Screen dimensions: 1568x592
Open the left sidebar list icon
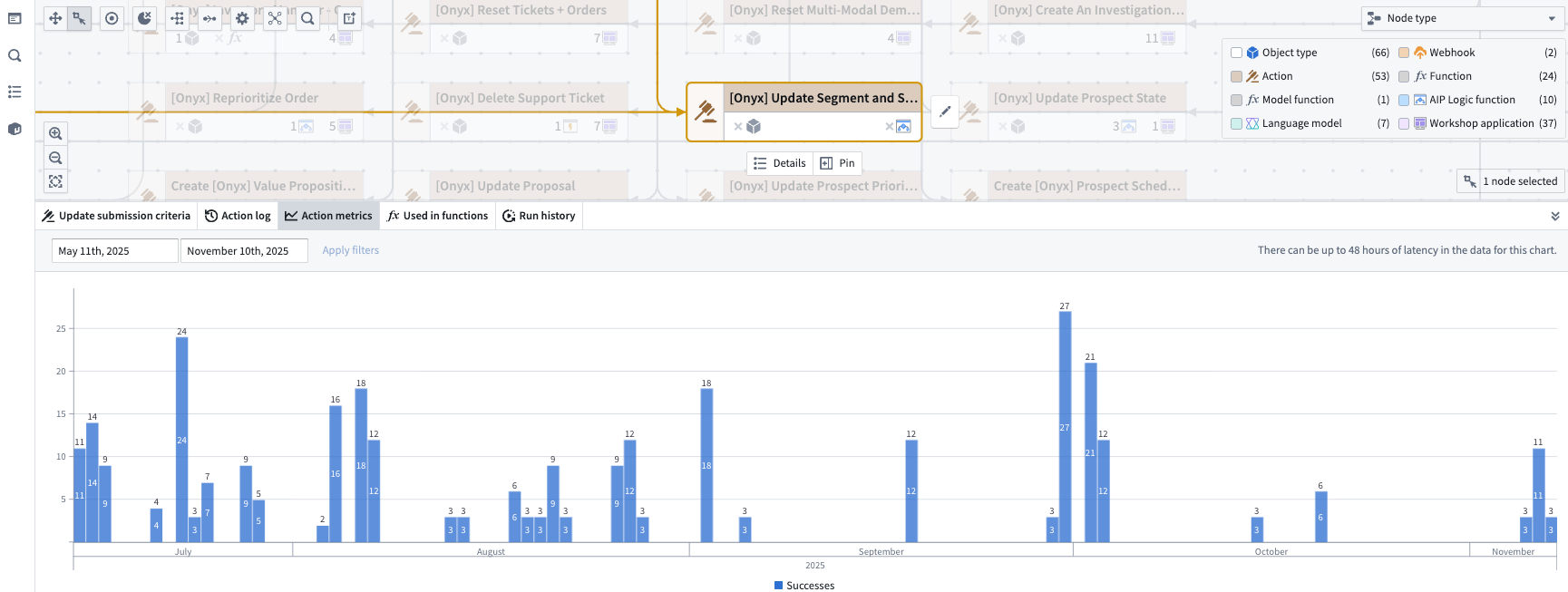[15, 92]
